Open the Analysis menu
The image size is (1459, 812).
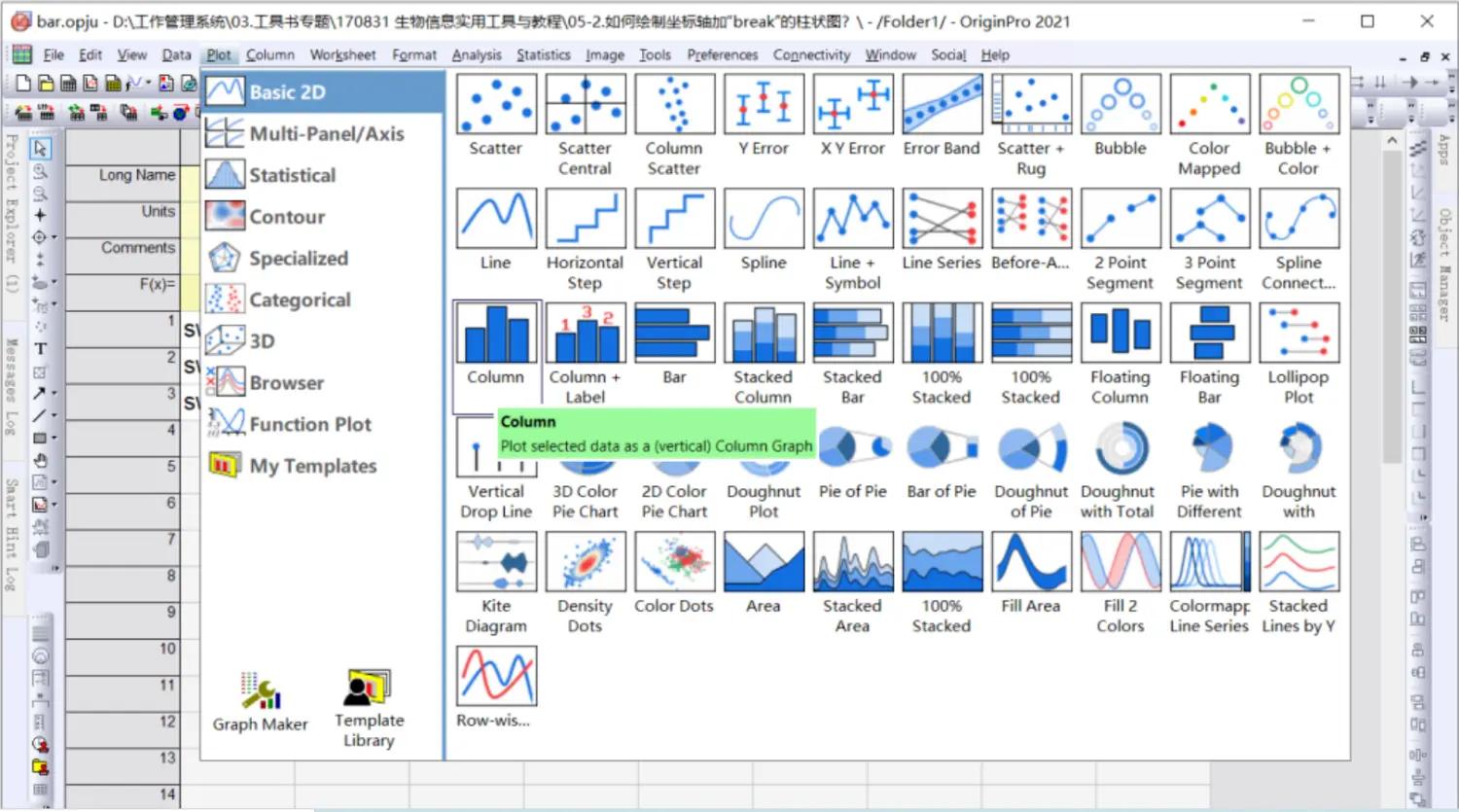477,55
